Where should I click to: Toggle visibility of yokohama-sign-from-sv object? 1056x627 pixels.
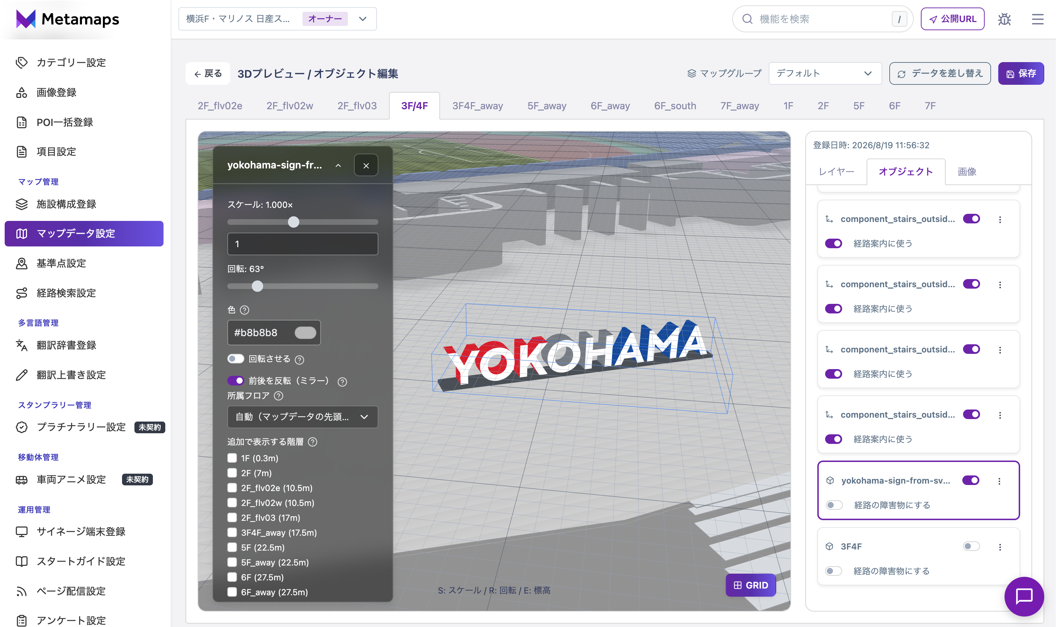970,480
